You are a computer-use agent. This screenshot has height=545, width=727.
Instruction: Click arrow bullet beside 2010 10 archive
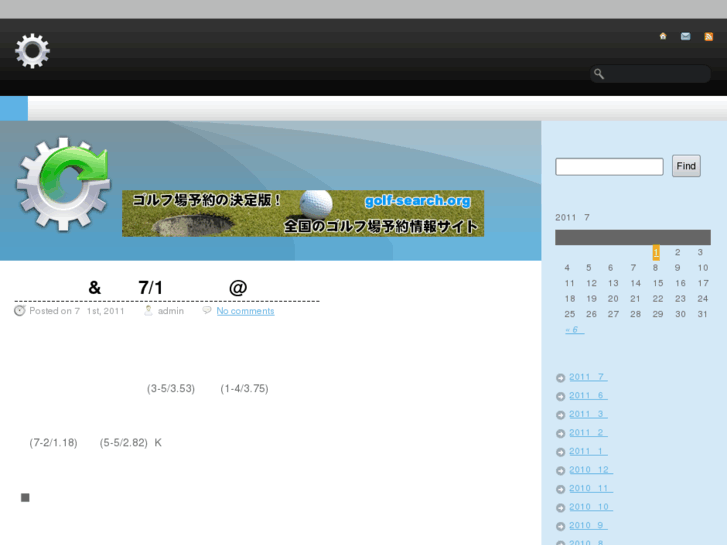[x=561, y=508]
